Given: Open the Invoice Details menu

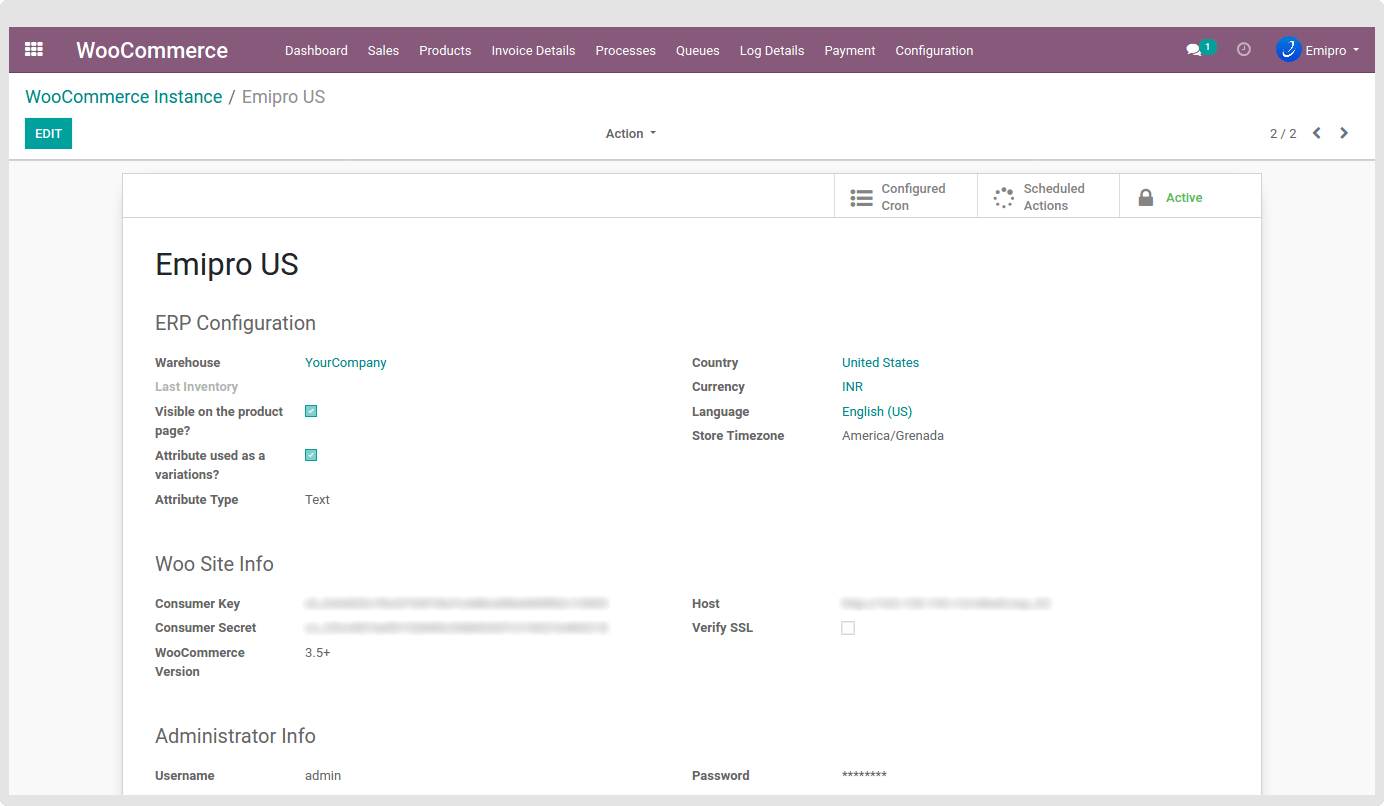Looking at the screenshot, I should click(533, 50).
